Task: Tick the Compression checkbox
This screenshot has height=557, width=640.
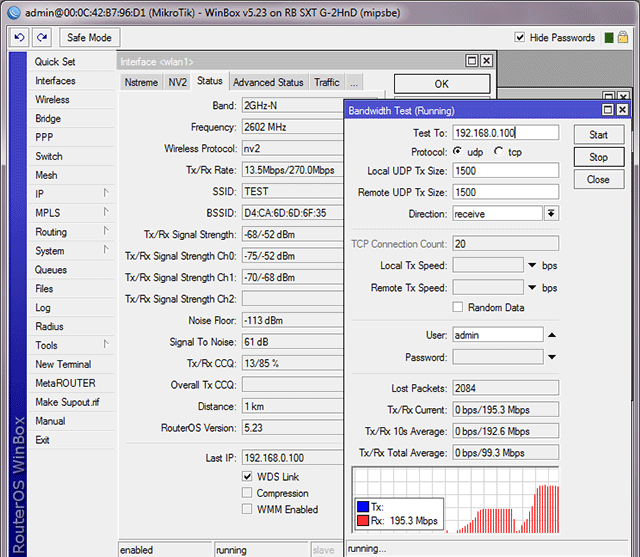Action: (247, 493)
